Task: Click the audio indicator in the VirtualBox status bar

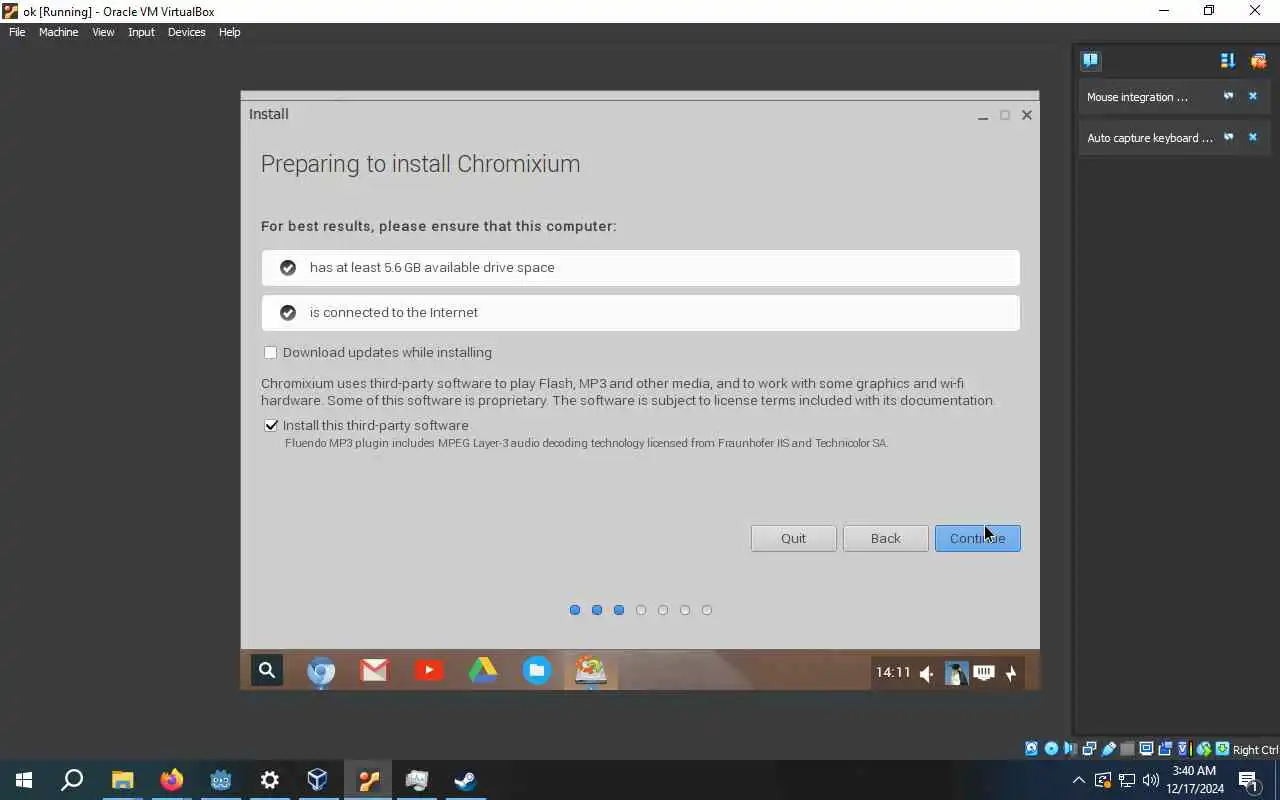Action: (x=1070, y=749)
